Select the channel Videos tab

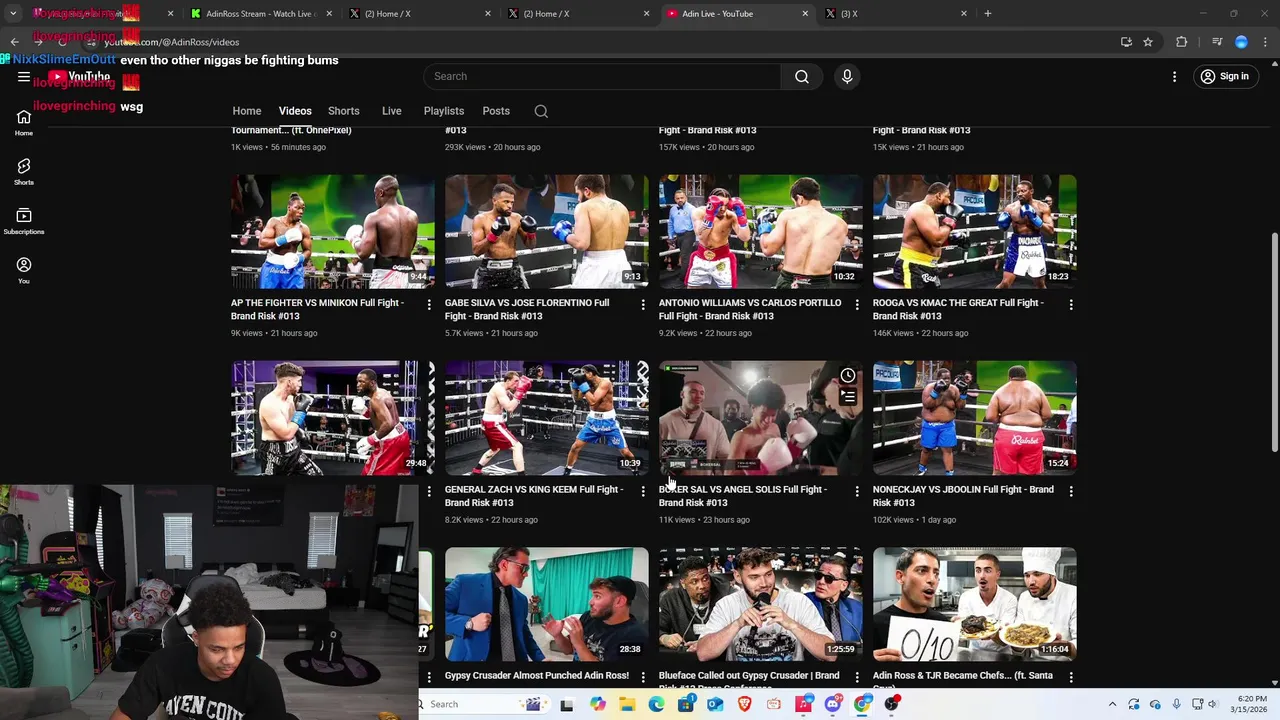coord(295,111)
